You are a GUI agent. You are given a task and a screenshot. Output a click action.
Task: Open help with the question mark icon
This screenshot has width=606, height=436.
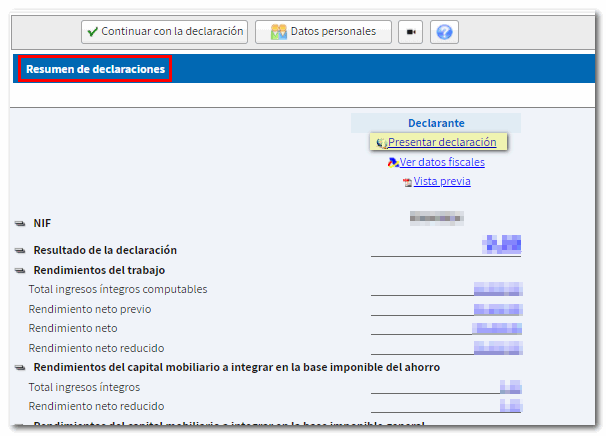click(445, 32)
